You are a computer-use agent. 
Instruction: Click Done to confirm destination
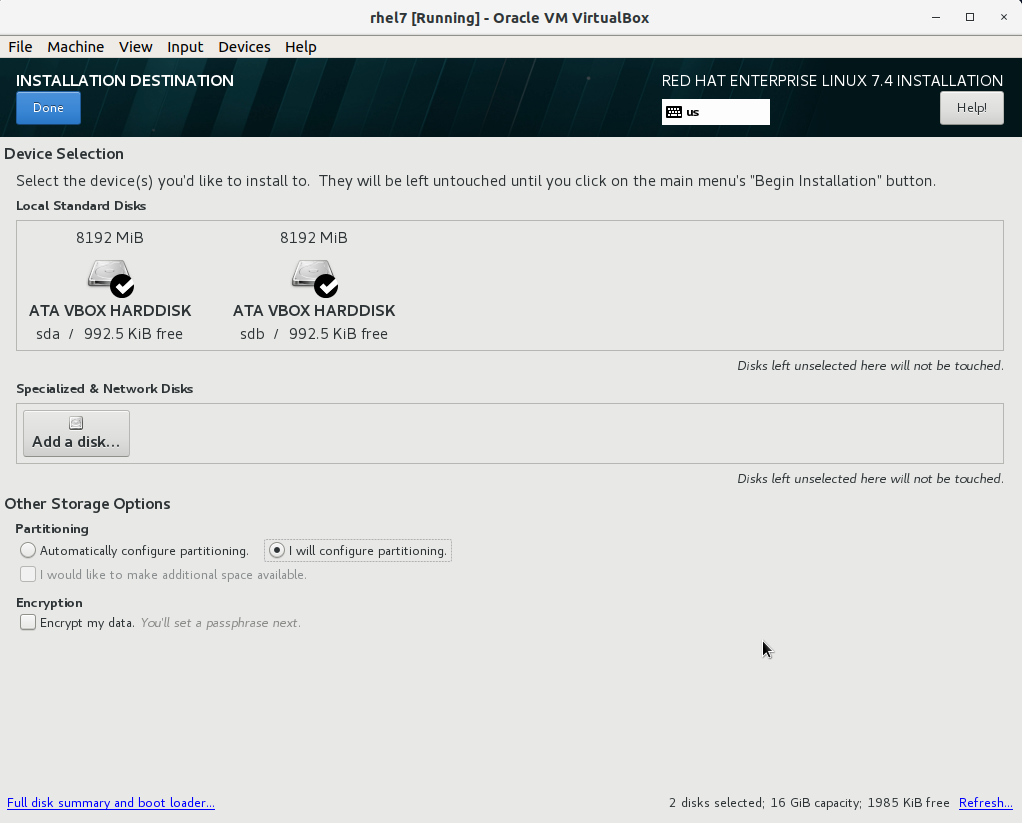click(x=48, y=108)
